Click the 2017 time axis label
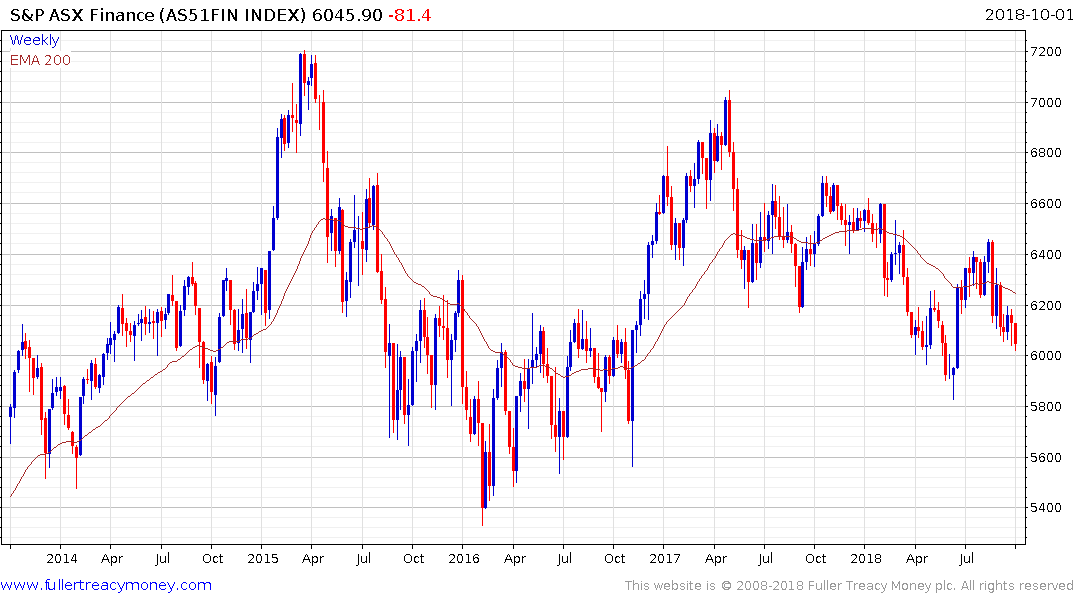The height and width of the screenshot is (600, 1075). (x=664, y=558)
